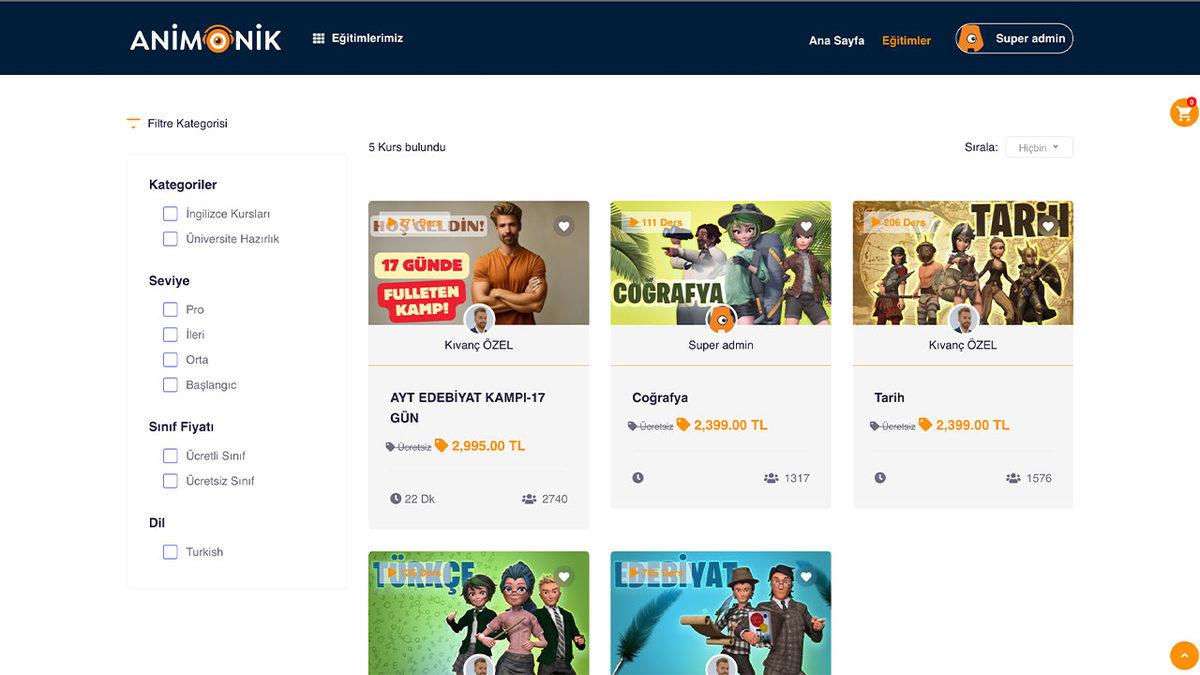Expand the Eğitimlerimiz menu
This screenshot has height=675, width=1200.
click(x=358, y=38)
